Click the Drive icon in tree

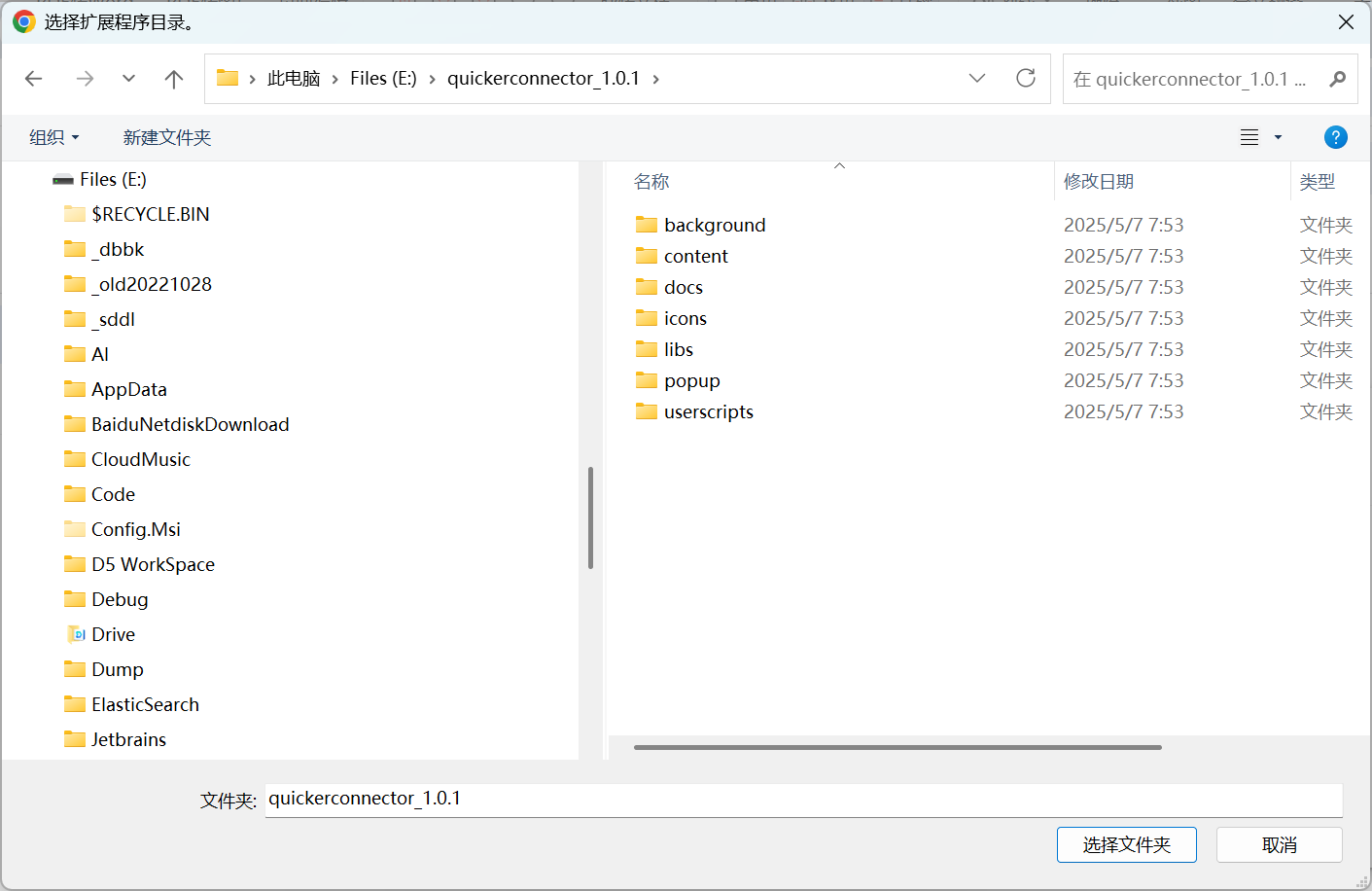75,634
